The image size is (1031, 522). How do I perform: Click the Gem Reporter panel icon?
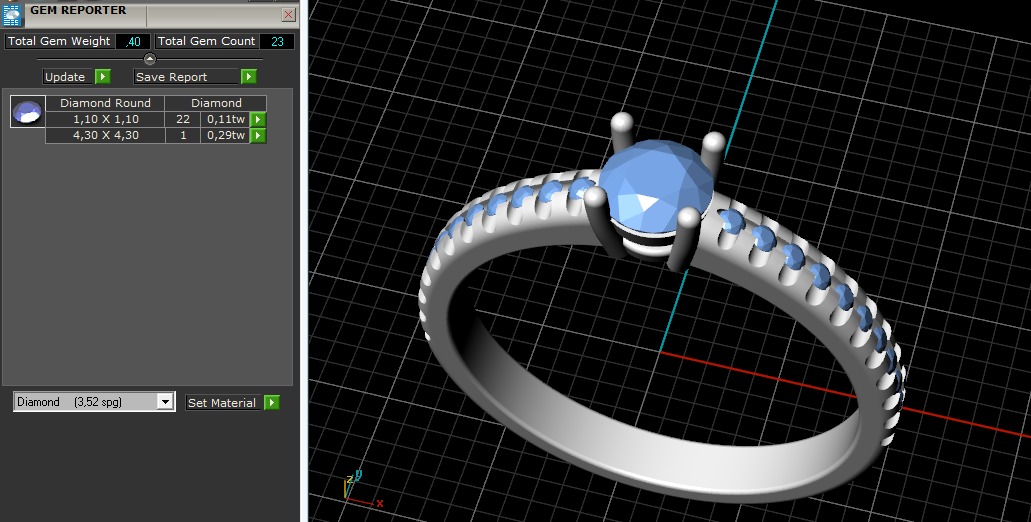tap(12, 14)
